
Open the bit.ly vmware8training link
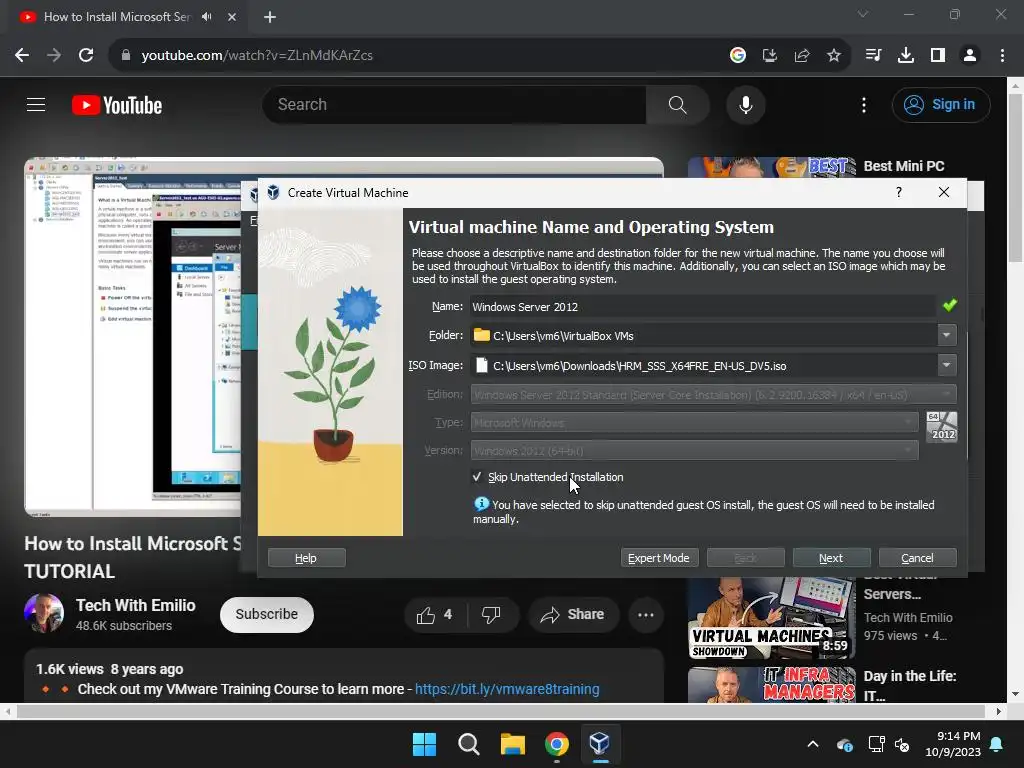click(x=507, y=689)
